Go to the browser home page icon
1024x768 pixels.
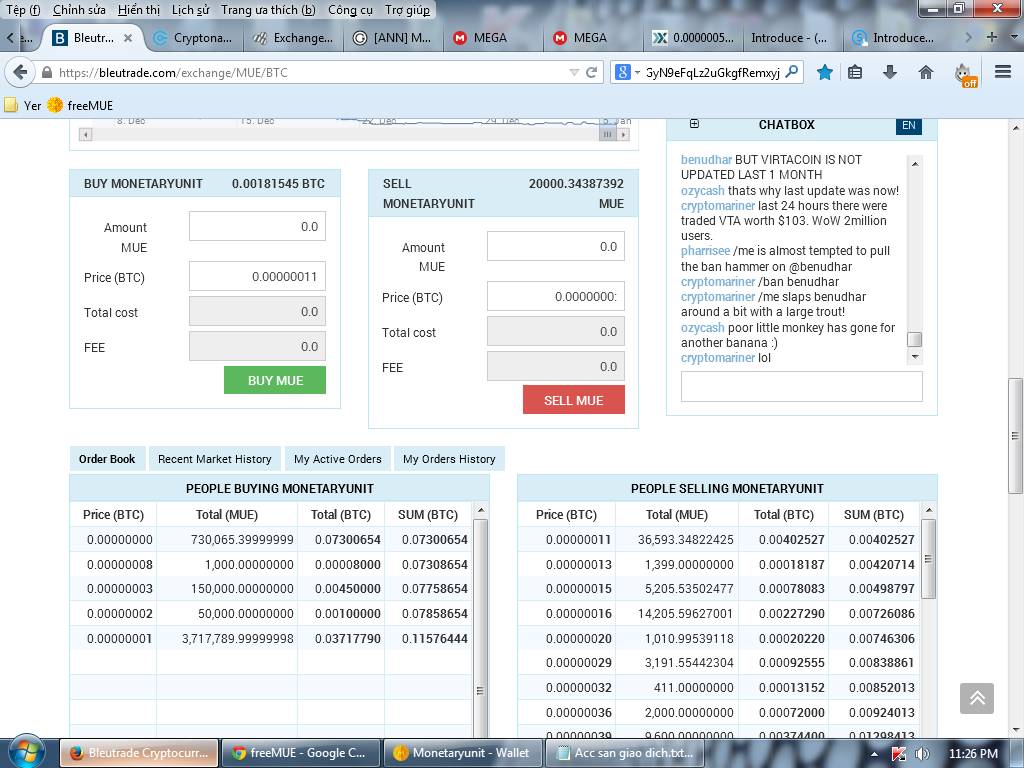(x=926, y=72)
